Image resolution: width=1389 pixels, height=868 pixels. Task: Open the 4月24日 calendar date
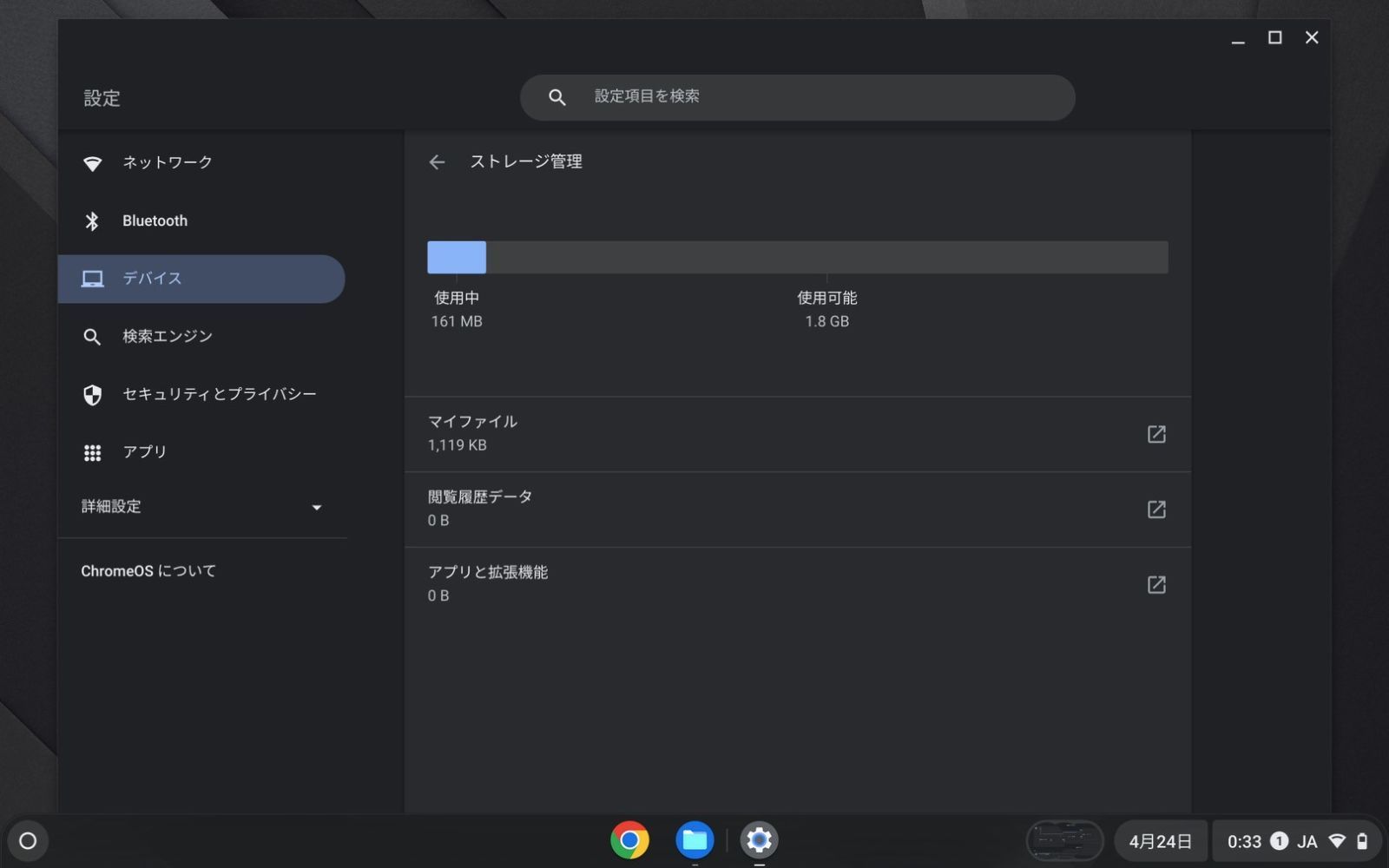(x=1160, y=841)
